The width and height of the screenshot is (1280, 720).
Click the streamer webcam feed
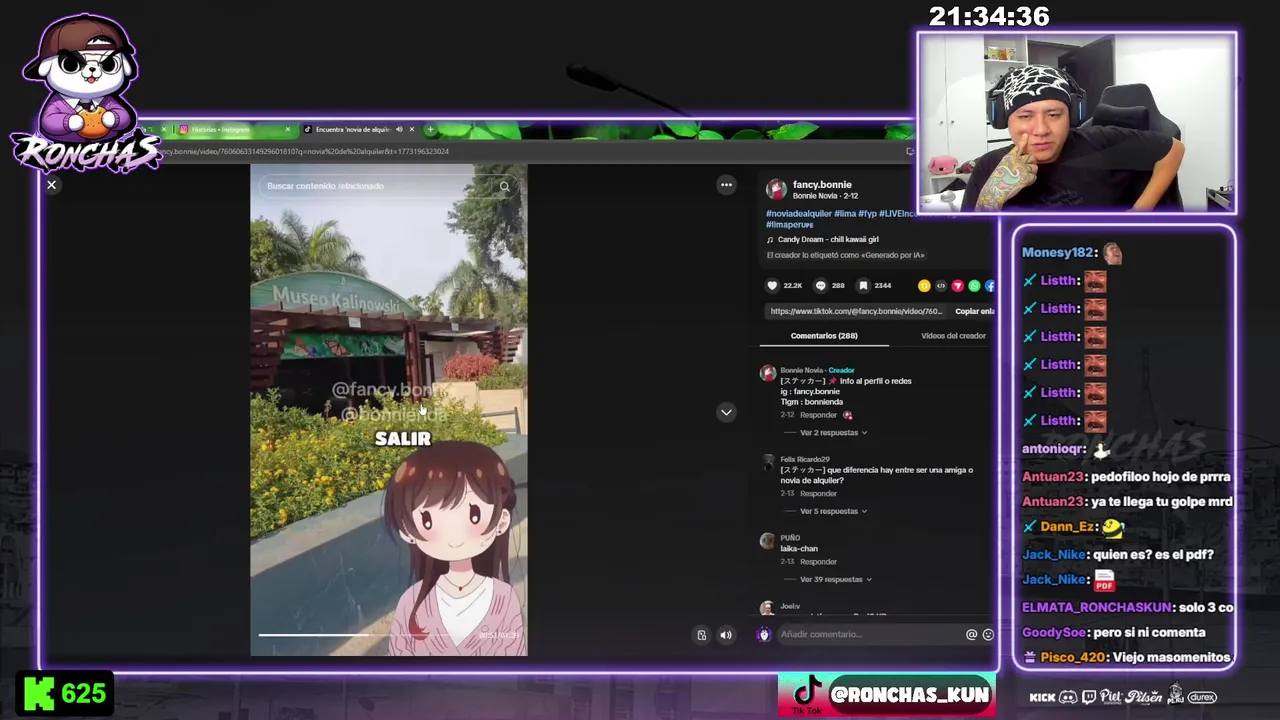coord(1077,123)
